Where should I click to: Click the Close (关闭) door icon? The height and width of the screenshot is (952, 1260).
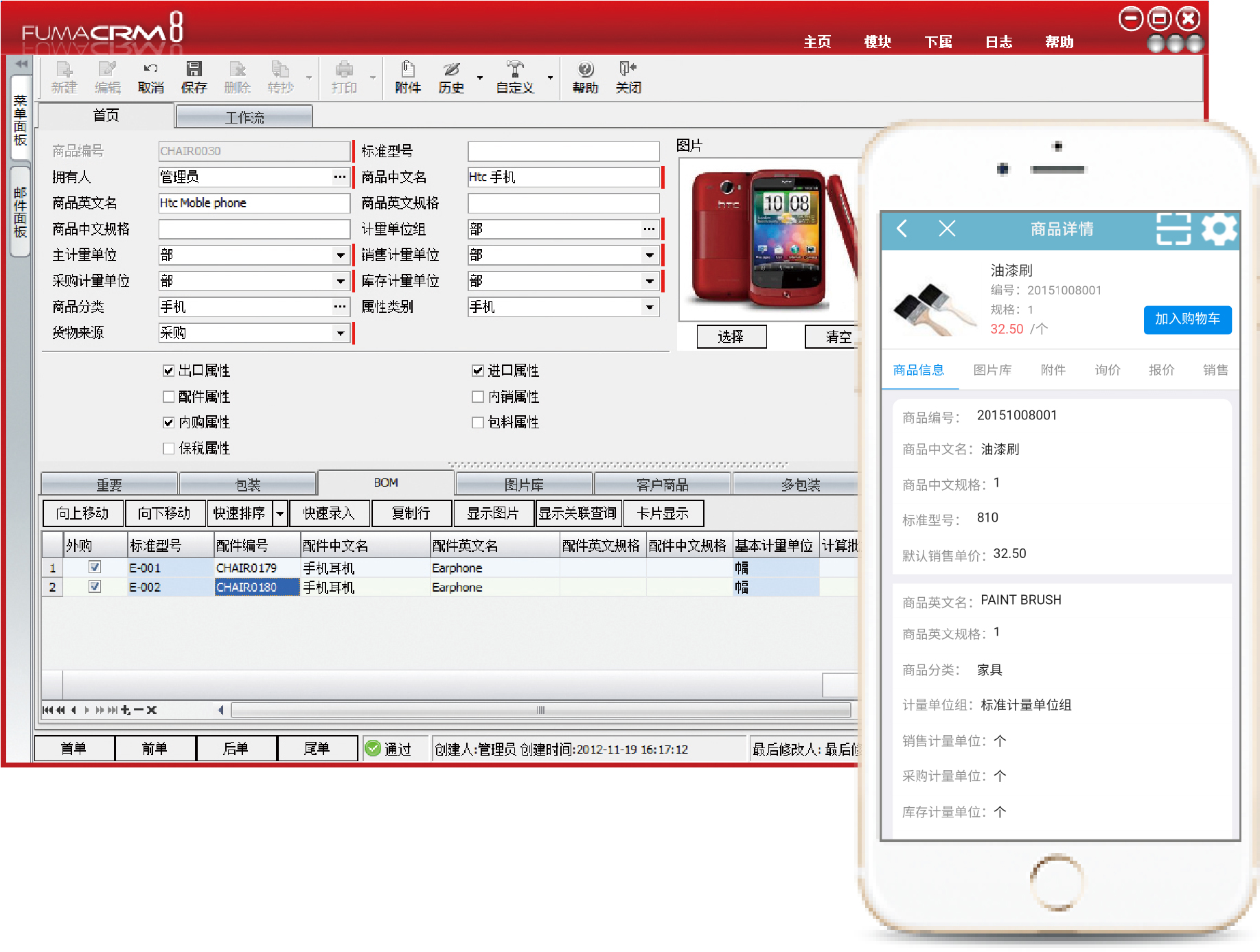(x=628, y=70)
